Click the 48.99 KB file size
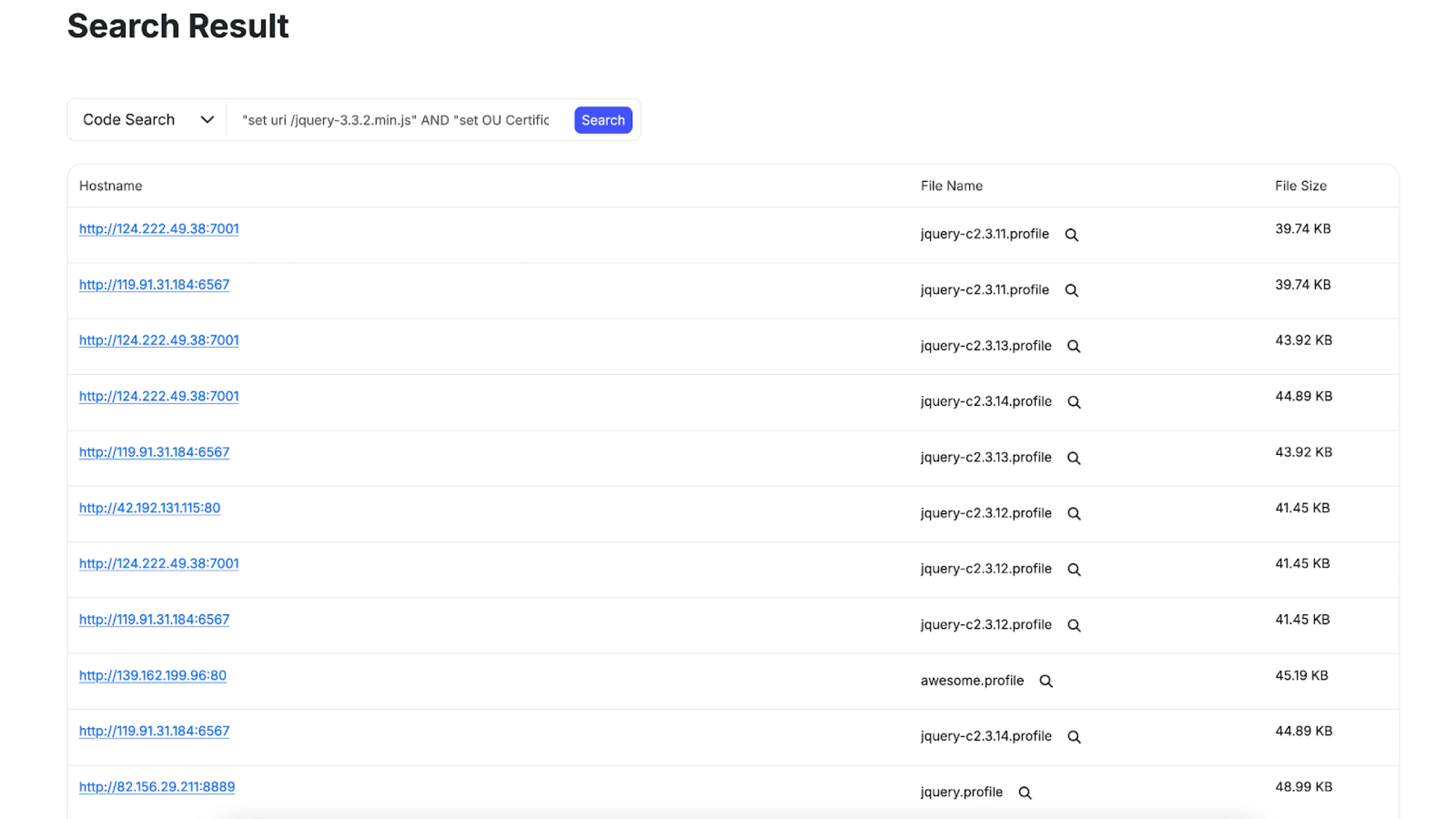 [x=1304, y=787]
